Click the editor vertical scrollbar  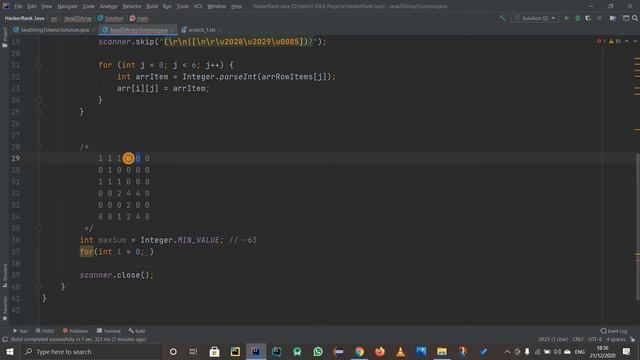click(x=637, y=227)
